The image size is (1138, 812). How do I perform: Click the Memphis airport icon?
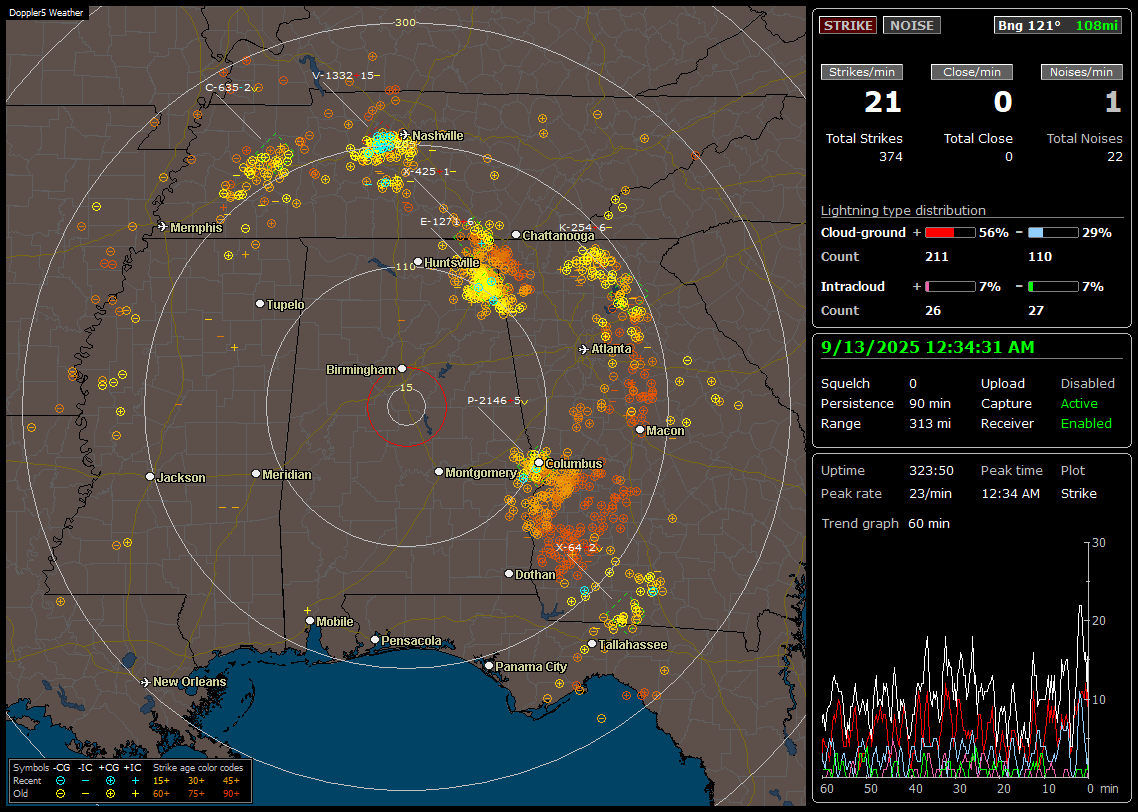point(163,227)
